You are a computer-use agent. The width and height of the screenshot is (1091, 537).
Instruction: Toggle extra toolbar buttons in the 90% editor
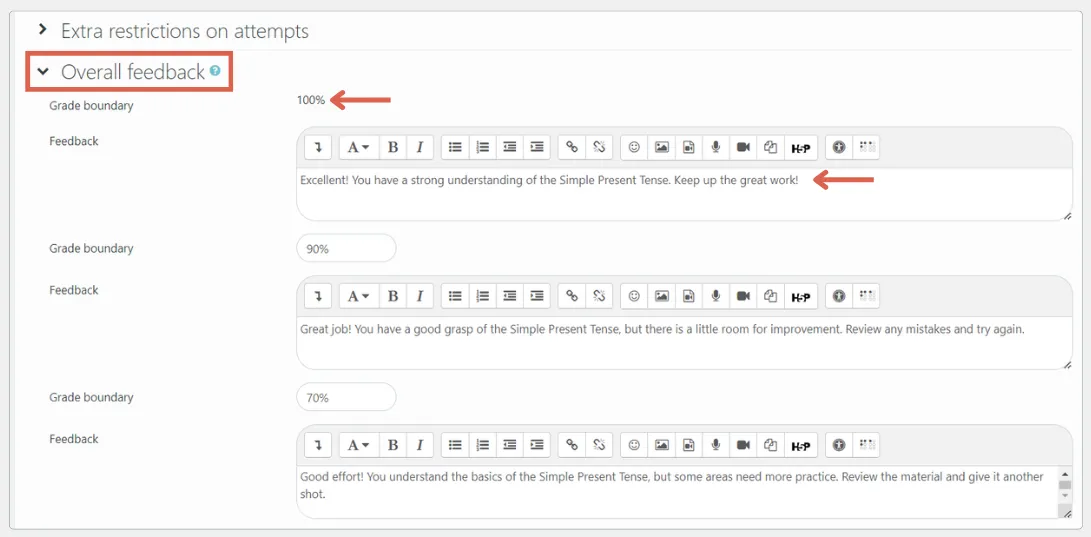[x=318, y=296]
